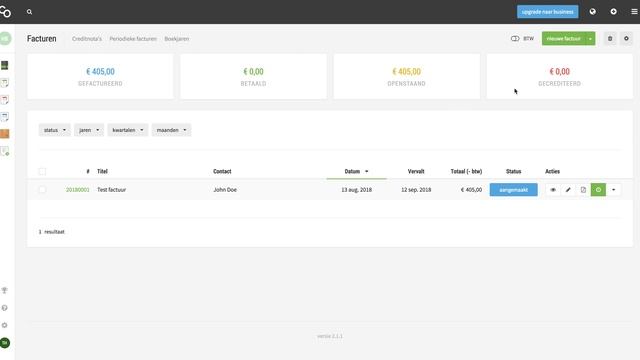Click the app logo in top-left corner
Screen dimensions: 640x360
click(5, 12)
